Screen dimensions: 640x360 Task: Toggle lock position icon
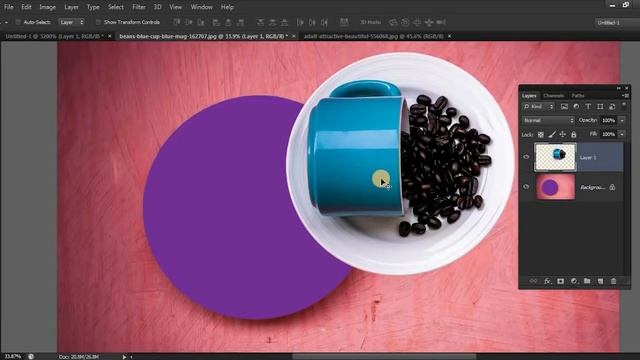click(563, 134)
